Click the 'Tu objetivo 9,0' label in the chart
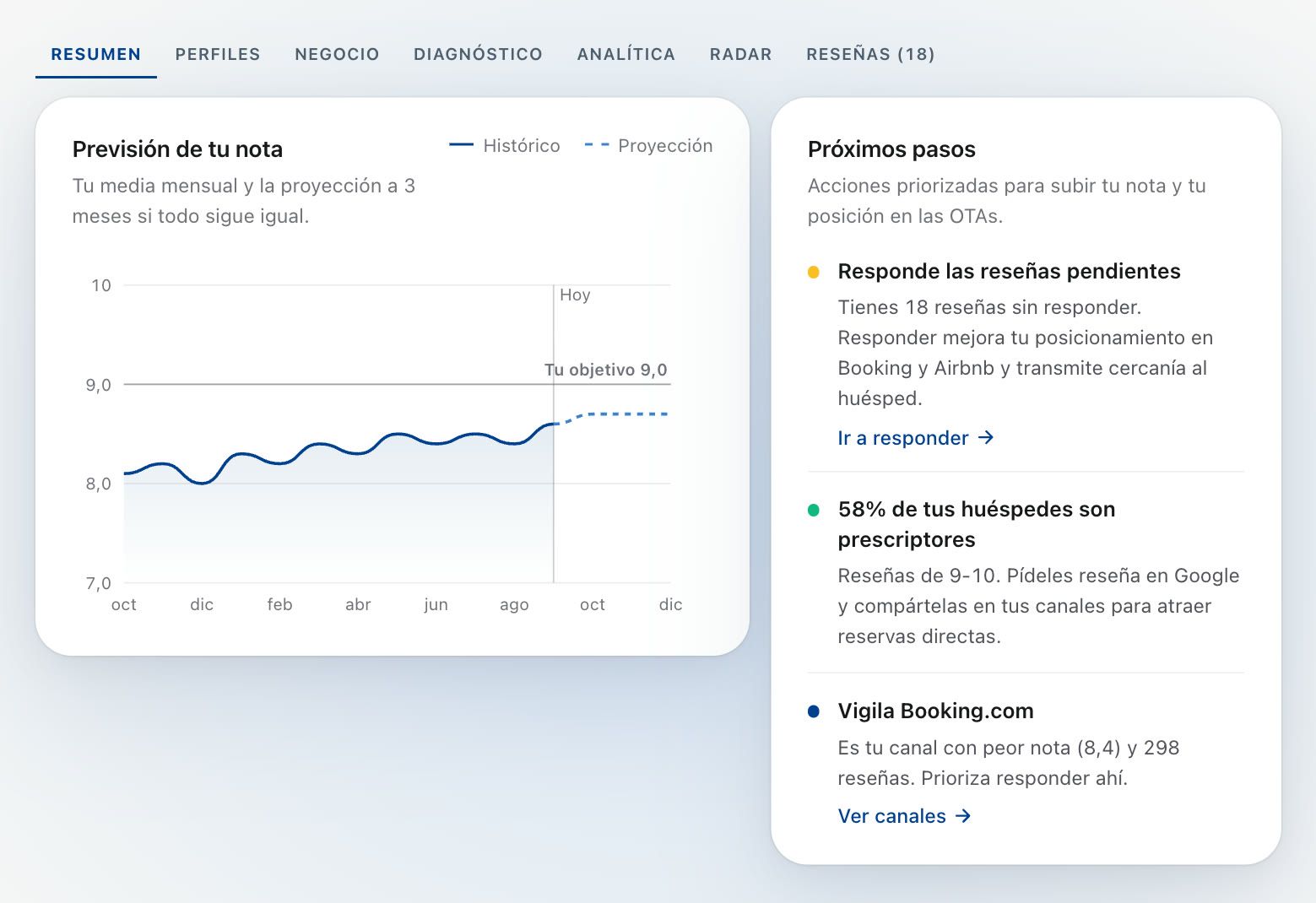Viewport: 1316px width, 903px height. [605, 370]
